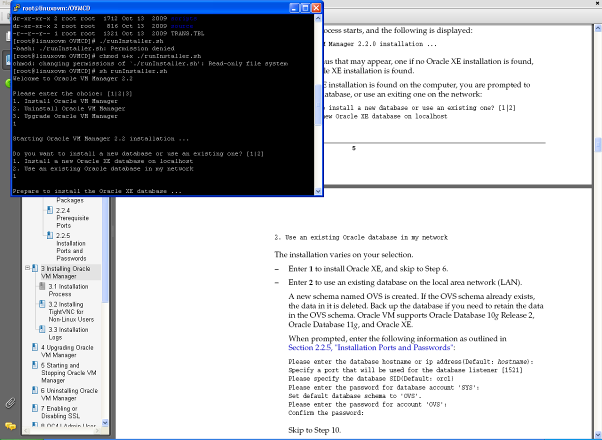Click PDF line 'Set default database schema to OVS'
602x440 pixels.
point(355,396)
